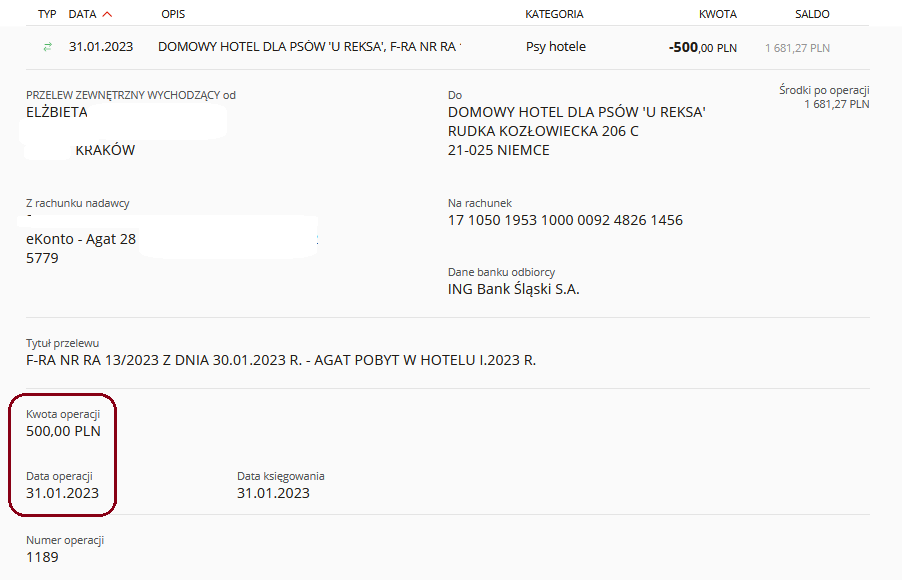Click the KATEGORIA column header

pyautogui.click(x=554, y=14)
